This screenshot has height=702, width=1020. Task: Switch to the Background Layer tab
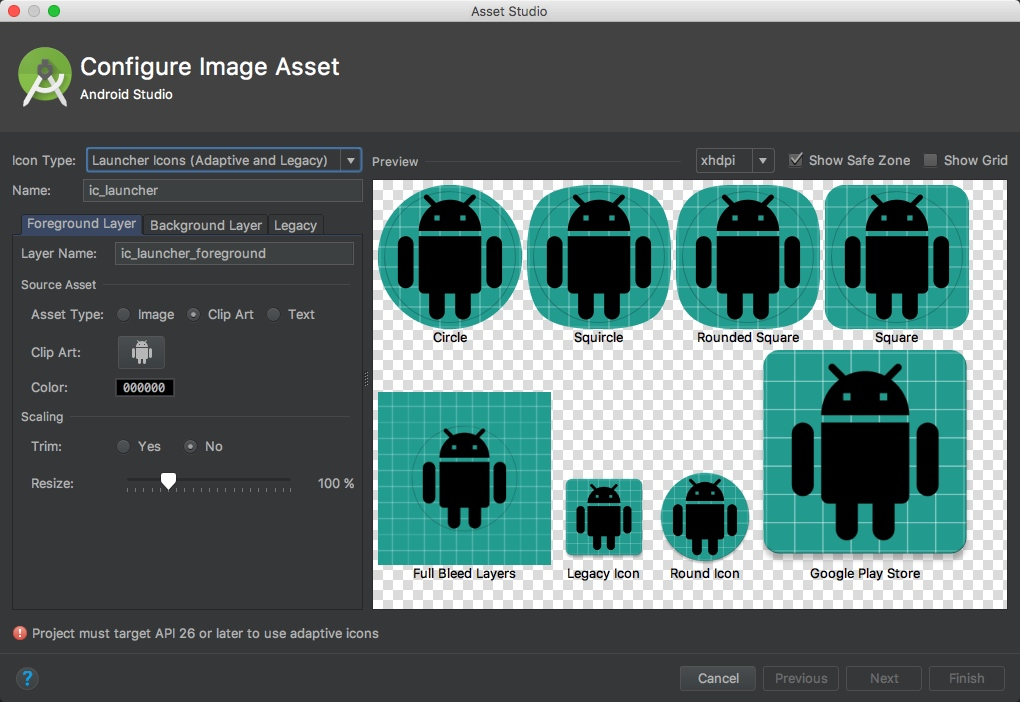click(x=205, y=225)
